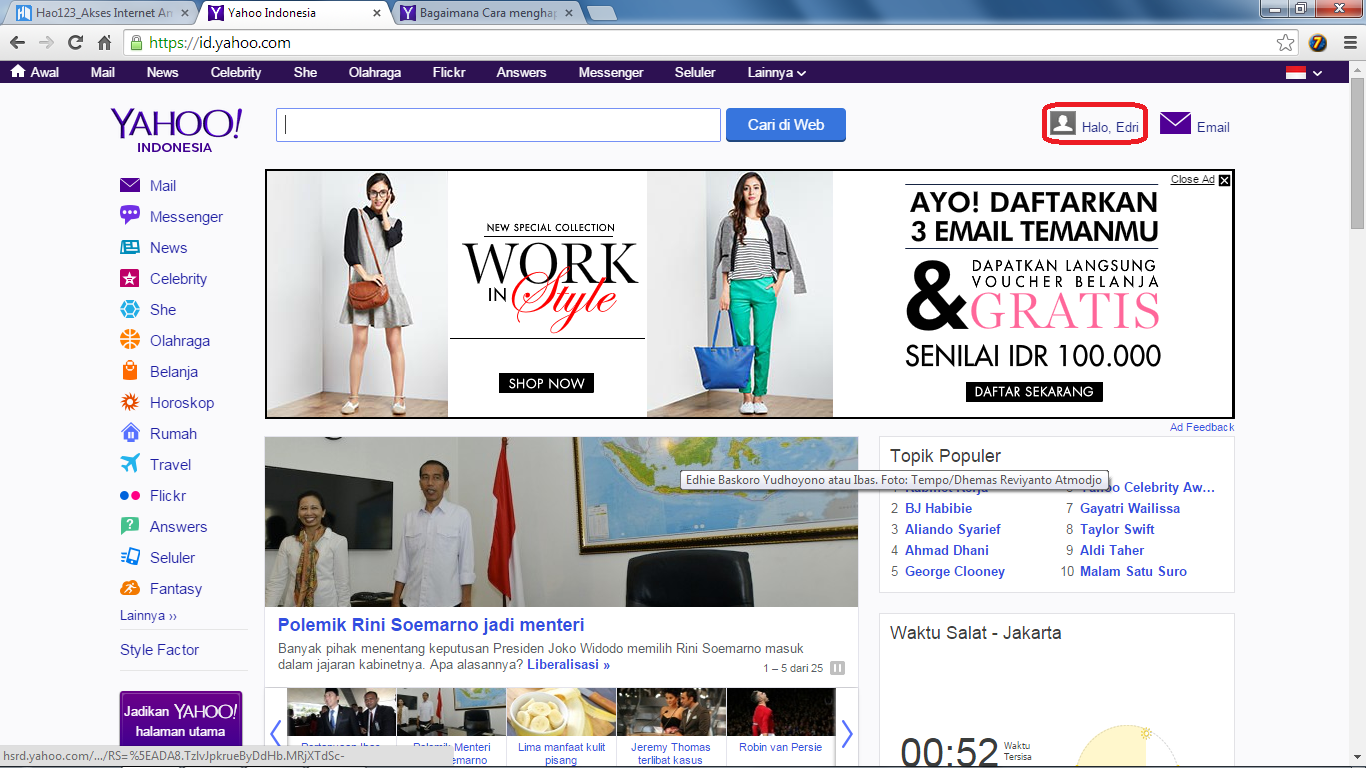Click the Travel airplane icon in the sidebar
The width and height of the screenshot is (1366, 768).
130,464
